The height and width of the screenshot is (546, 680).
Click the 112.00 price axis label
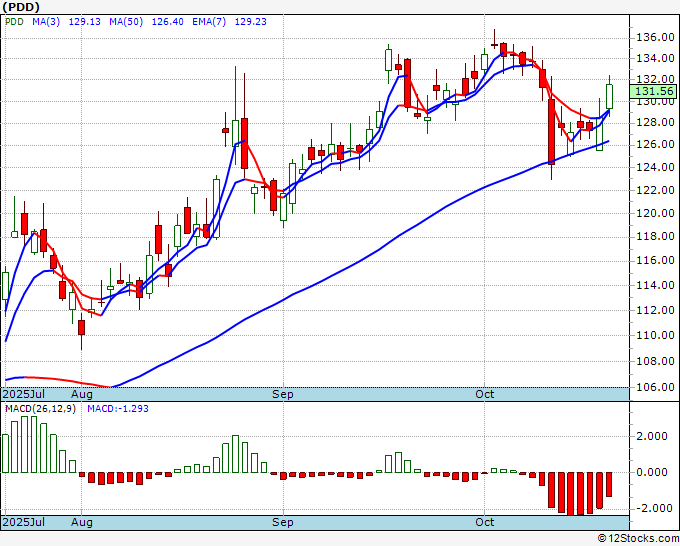(655, 310)
